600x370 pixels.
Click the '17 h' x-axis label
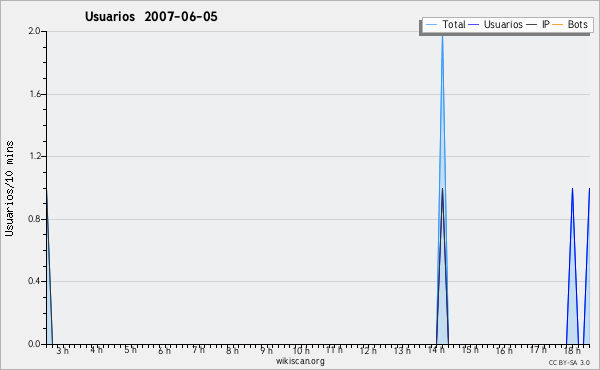coord(538,350)
